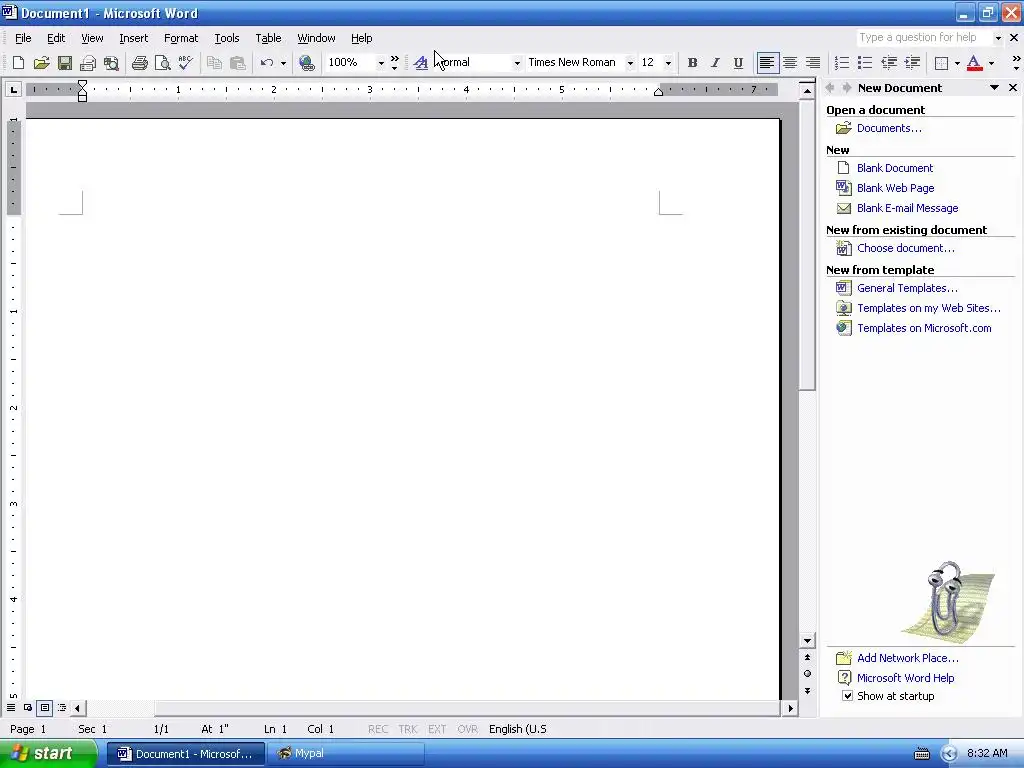The height and width of the screenshot is (768, 1024).
Task: Click the Search toolbar icon
Action: [112, 63]
